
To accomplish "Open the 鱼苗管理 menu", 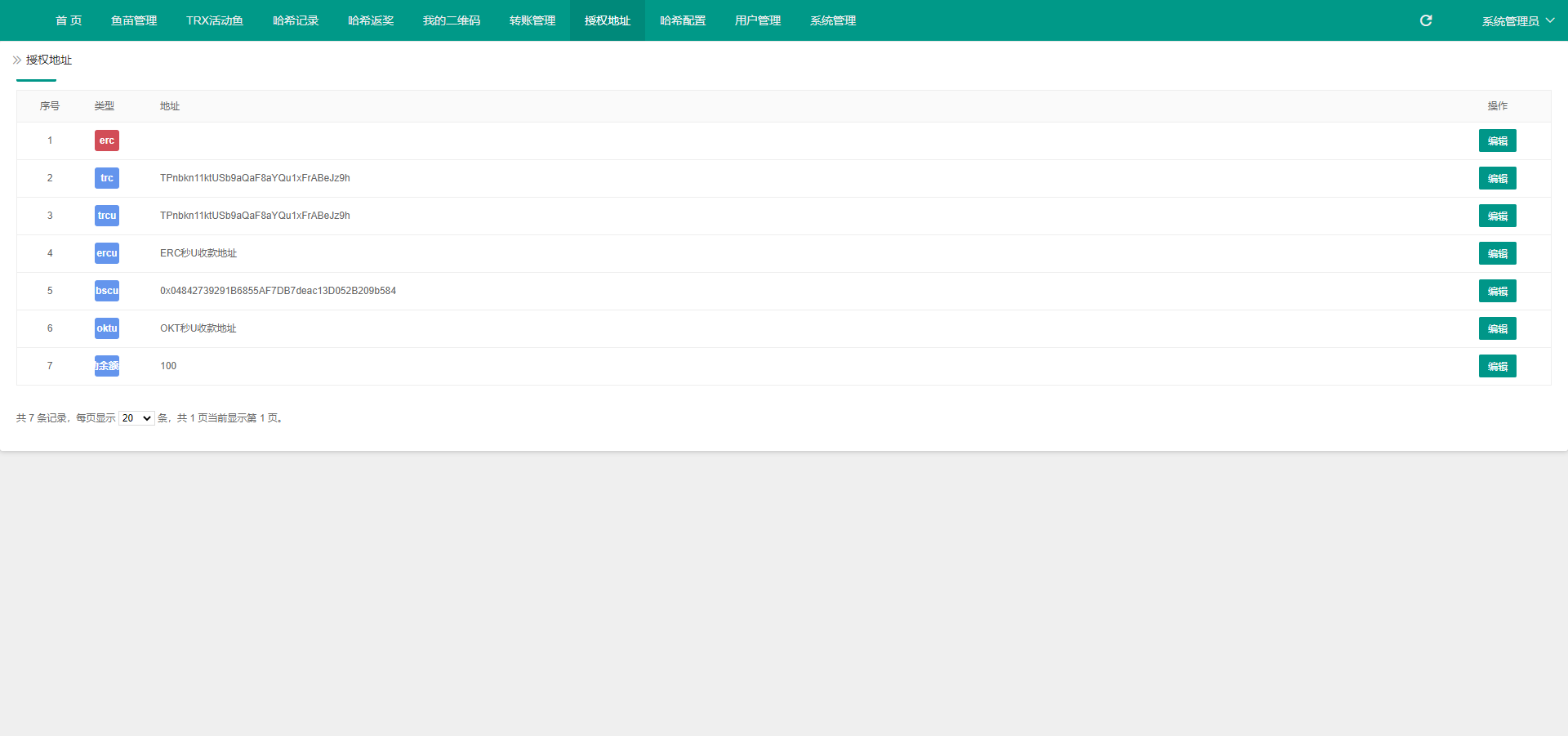I will point(134,20).
